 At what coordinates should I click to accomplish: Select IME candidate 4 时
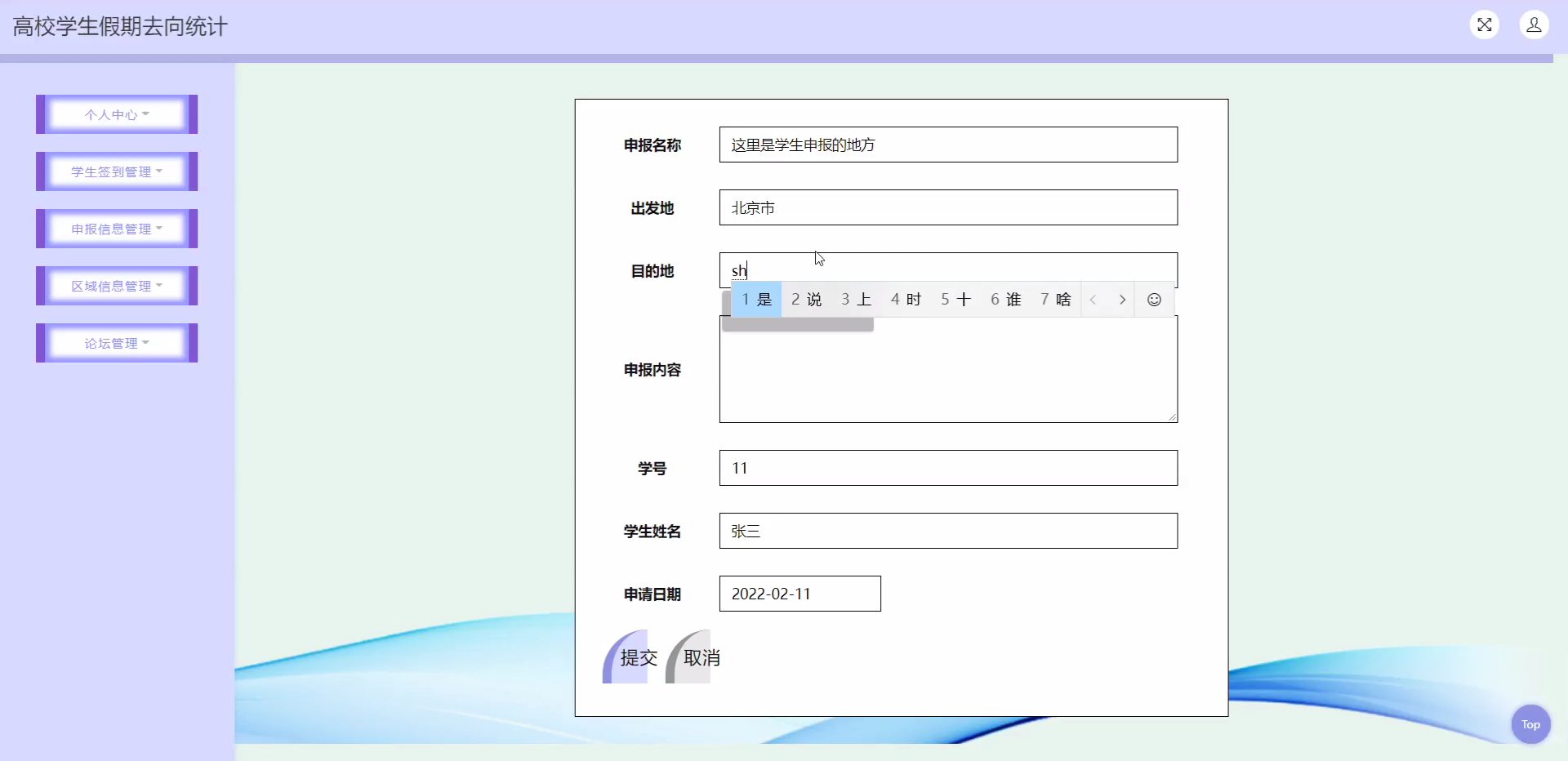pos(906,300)
